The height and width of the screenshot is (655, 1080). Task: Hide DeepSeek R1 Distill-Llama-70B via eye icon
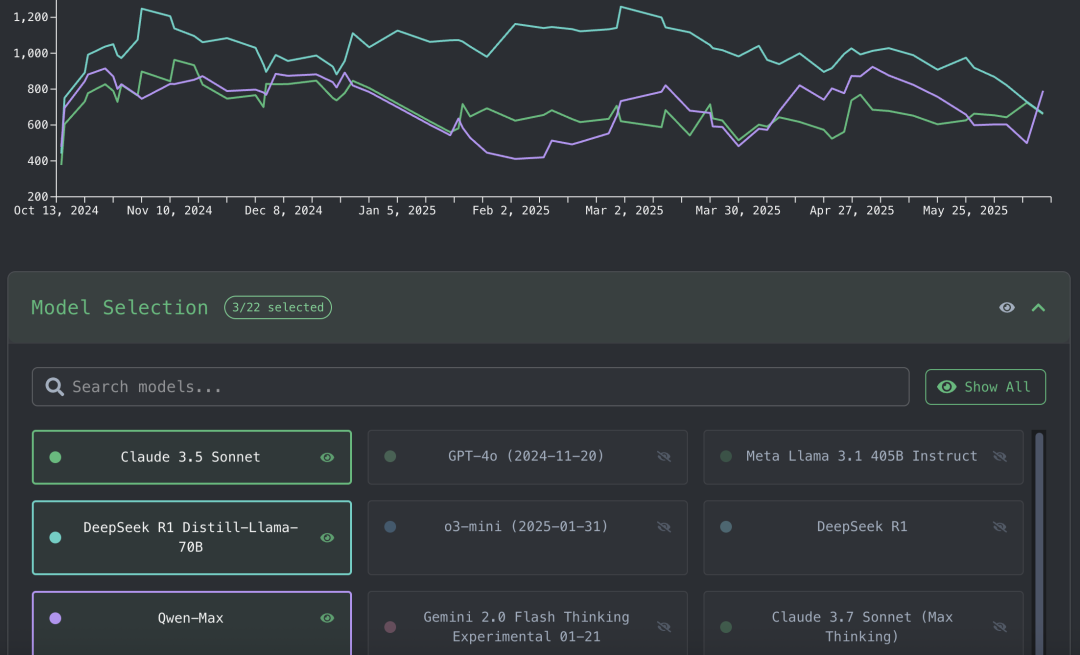coord(327,538)
